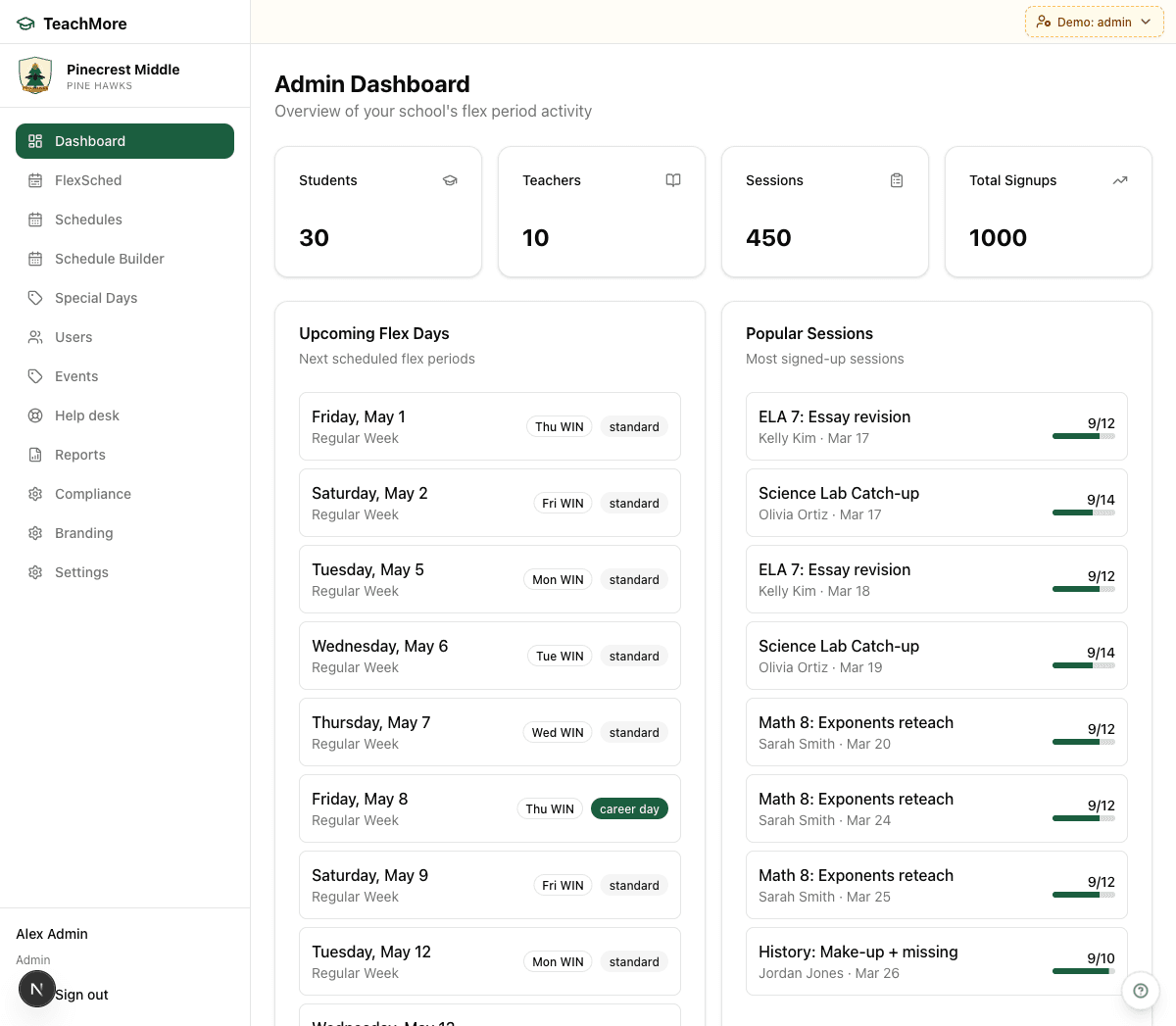Open Math 8: Exponents reteach Mar 20

[x=937, y=732]
